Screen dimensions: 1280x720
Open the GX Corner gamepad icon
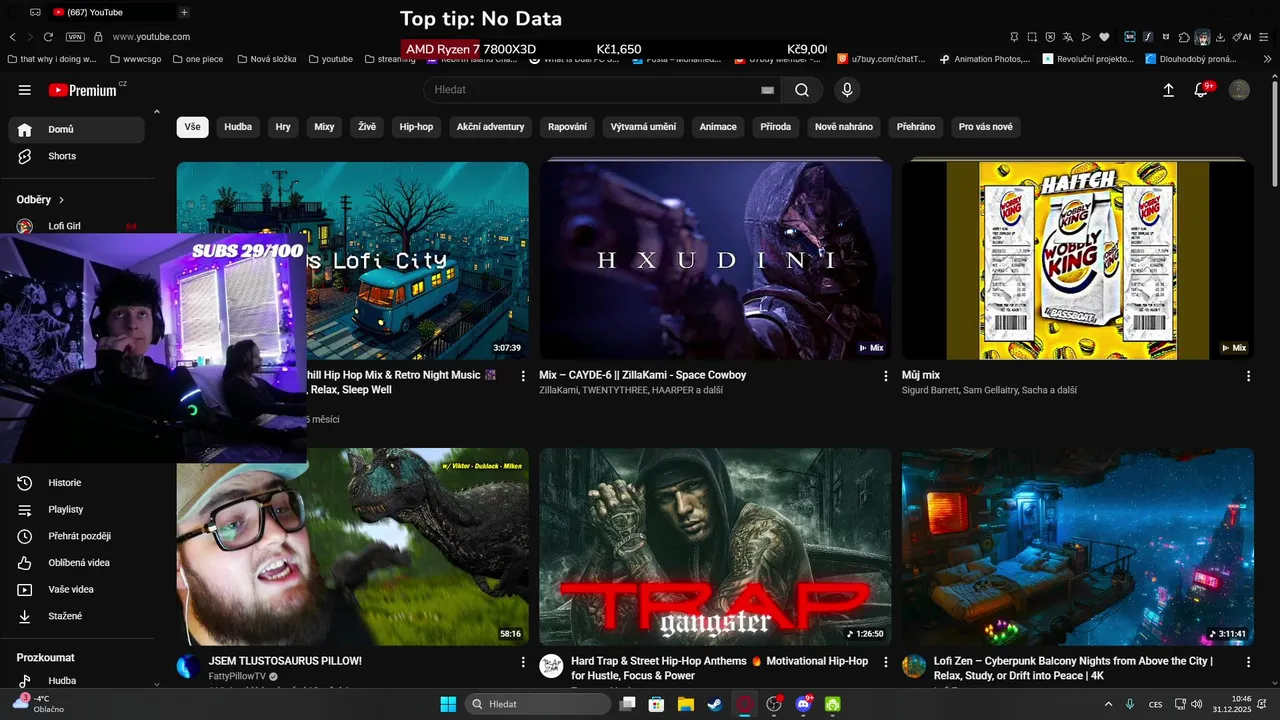pos(35,12)
